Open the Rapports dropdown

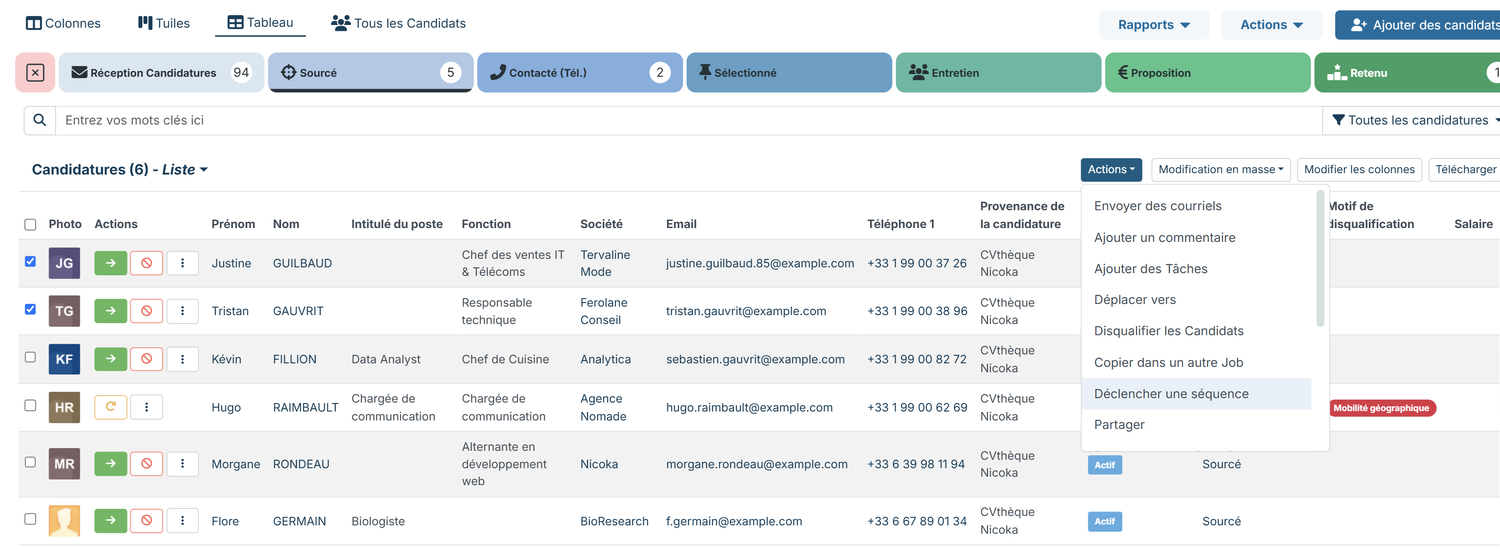click(x=1154, y=25)
